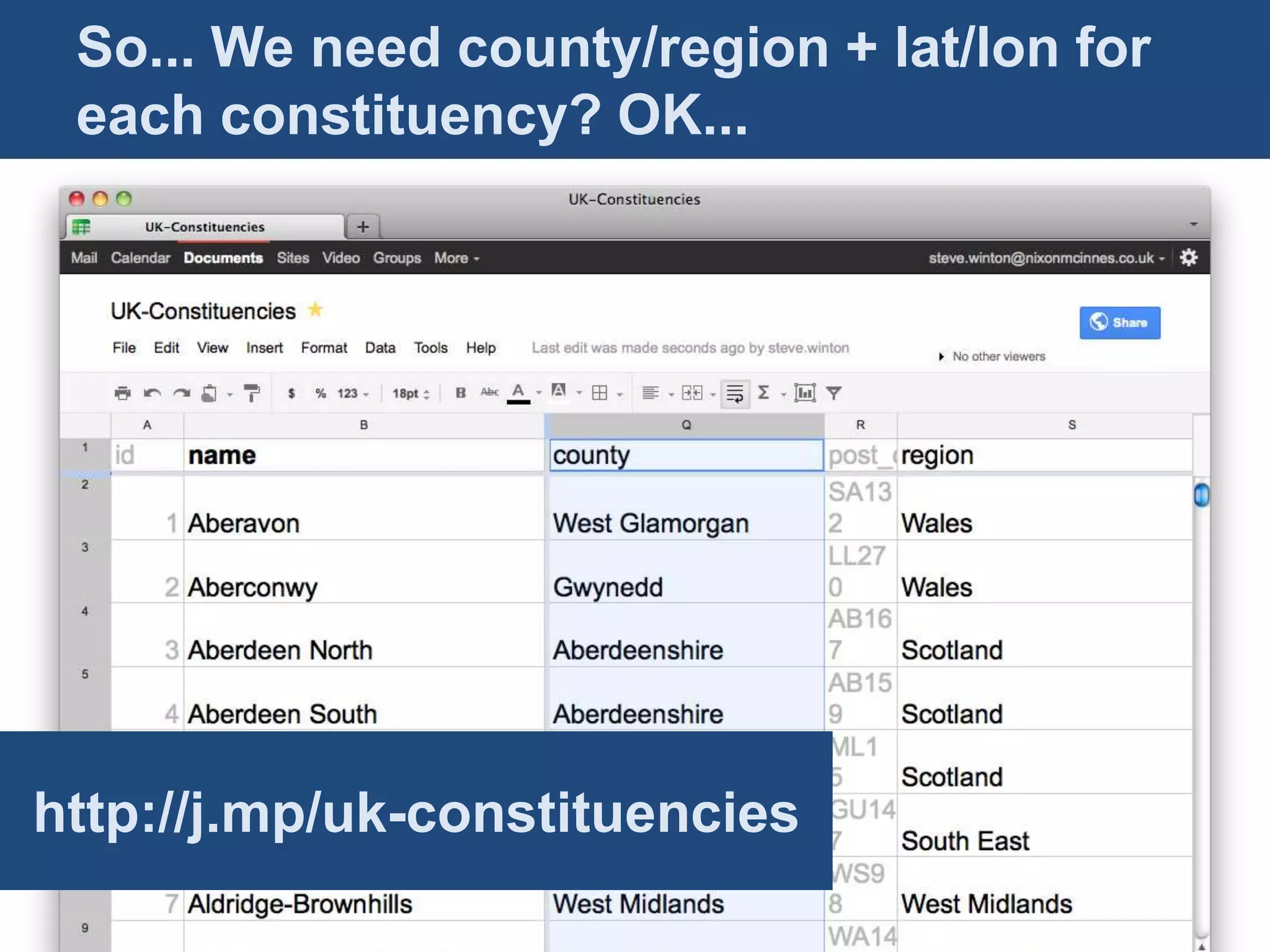Viewport: 1270px width, 952px height.
Task: Click the spreadsheet icon on browser tab
Action: coord(81,227)
